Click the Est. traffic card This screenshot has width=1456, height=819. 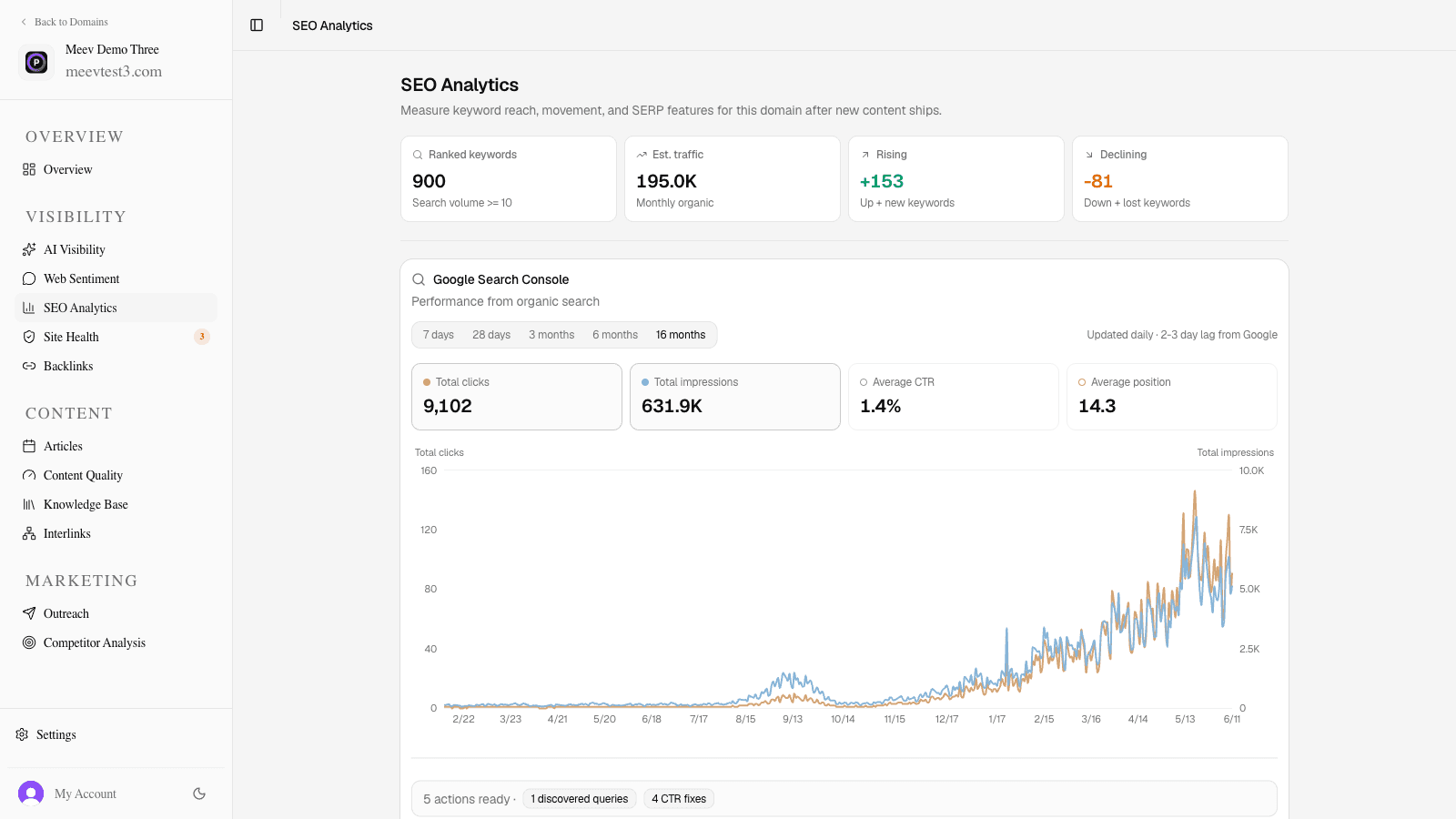[733, 178]
